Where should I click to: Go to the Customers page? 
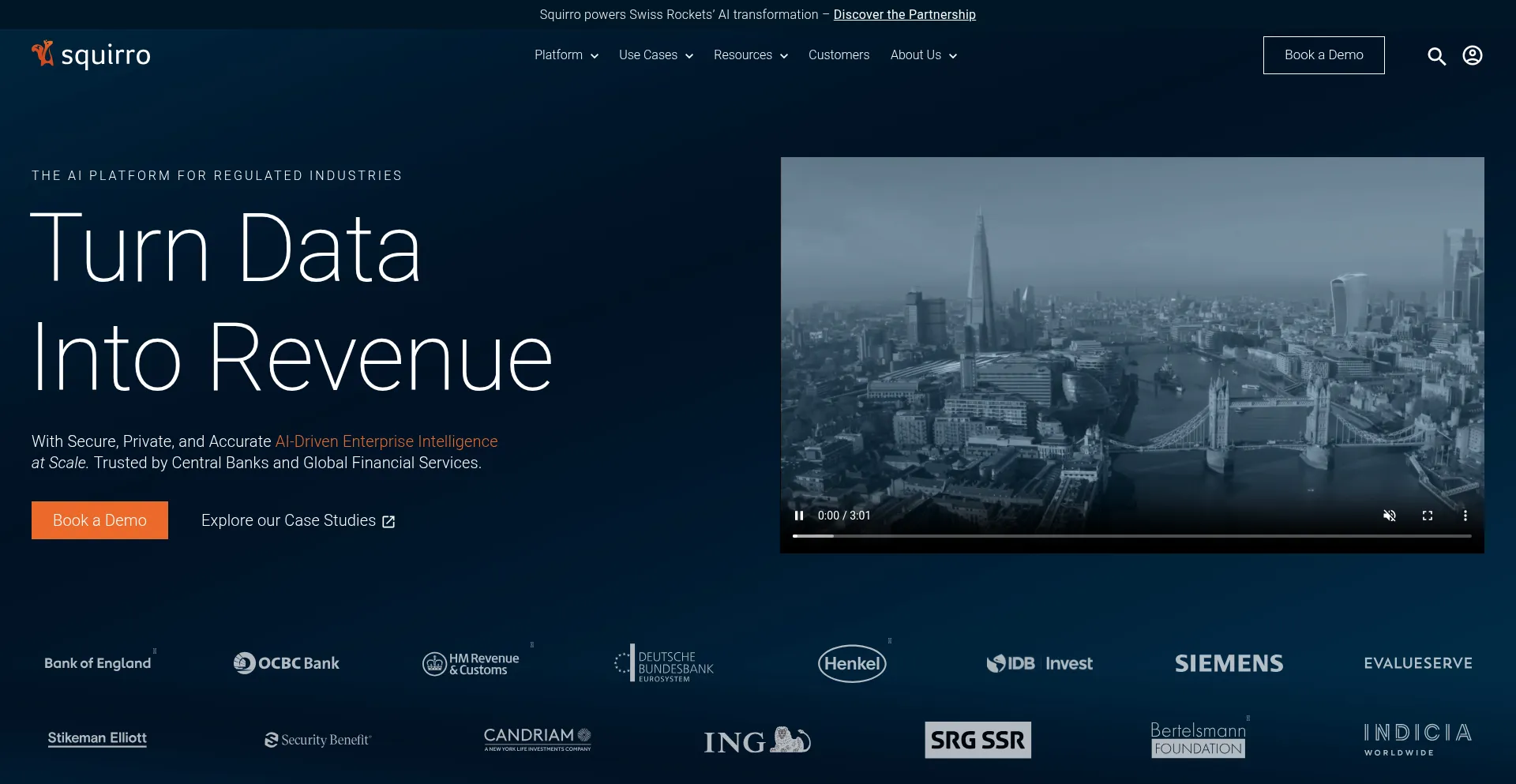839,55
